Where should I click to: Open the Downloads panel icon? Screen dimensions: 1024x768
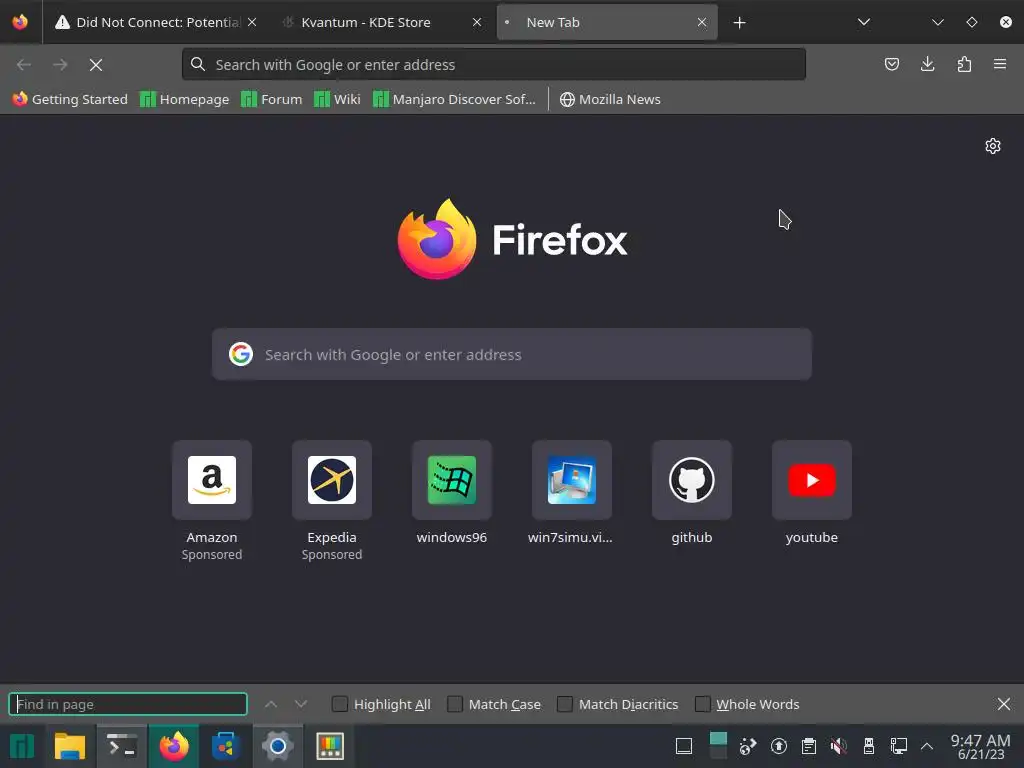927,64
